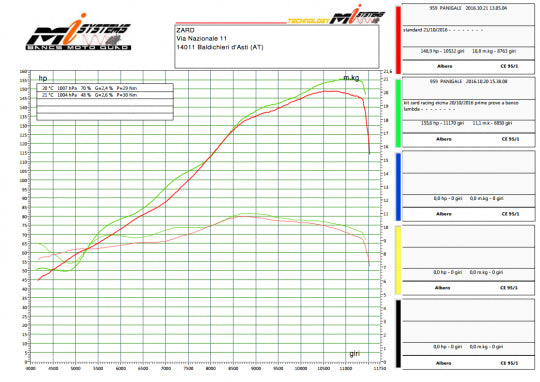Viewport: 540px width, 382px height.
Task: Click 'CE 95/1' in the blue run panel
Action: coord(510,214)
